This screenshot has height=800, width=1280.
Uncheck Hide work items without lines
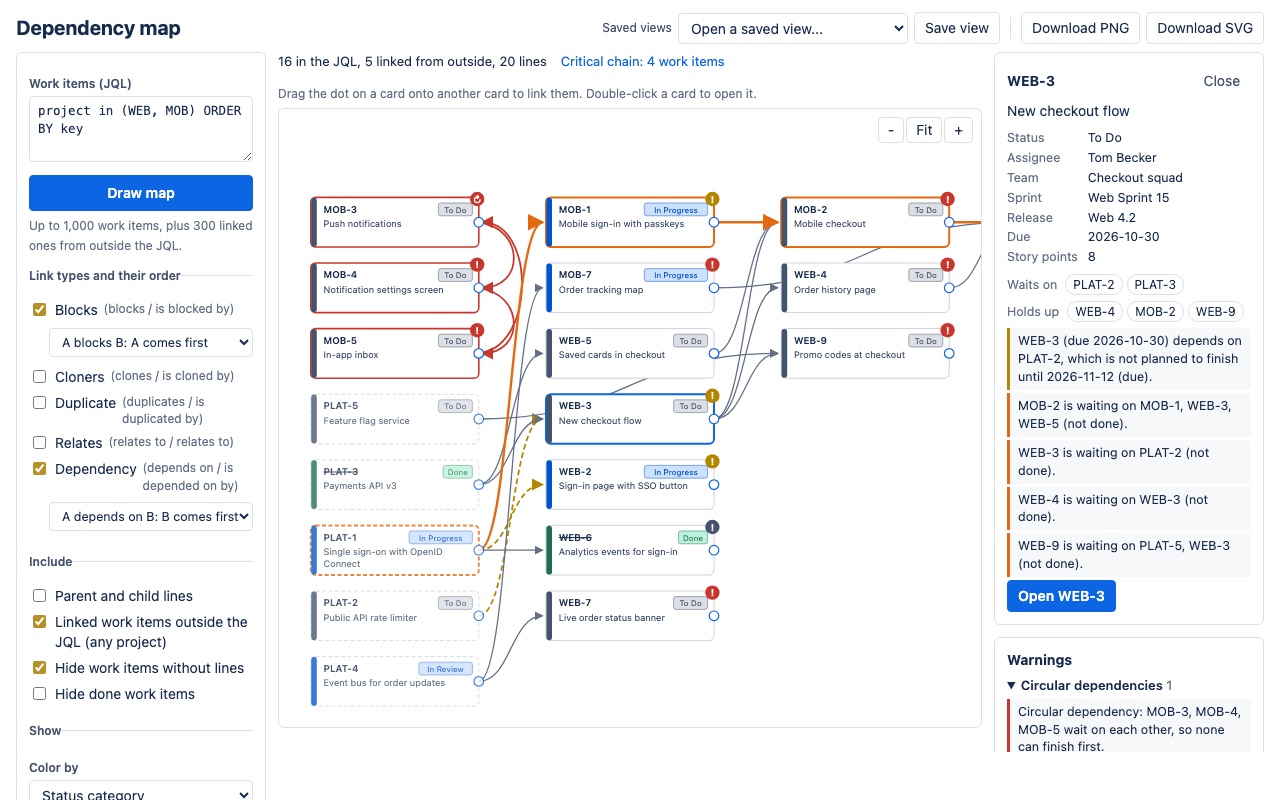pyautogui.click(x=40, y=668)
